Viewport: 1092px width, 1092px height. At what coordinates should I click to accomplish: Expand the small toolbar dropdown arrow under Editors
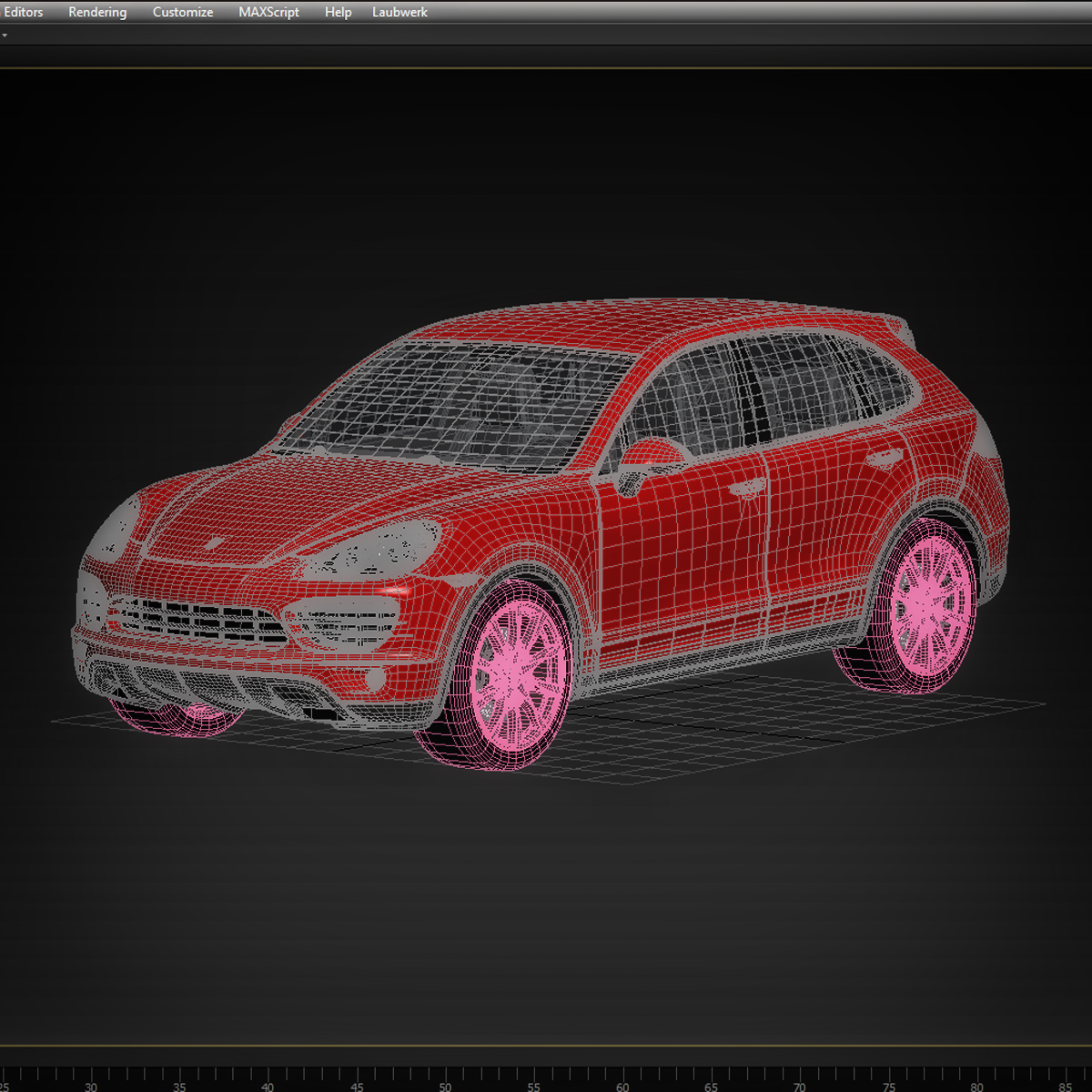pyautogui.click(x=4, y=35)
